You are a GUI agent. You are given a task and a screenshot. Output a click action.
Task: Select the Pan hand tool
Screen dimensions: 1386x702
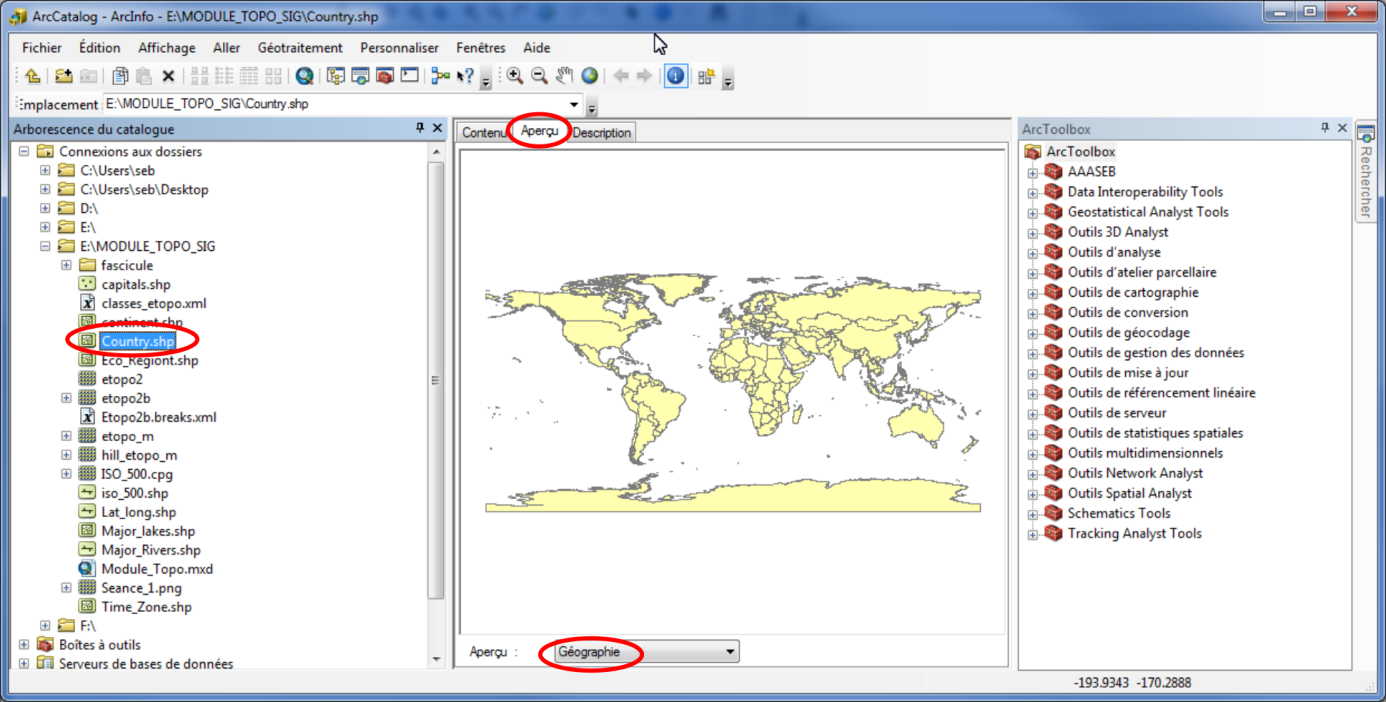565,76
